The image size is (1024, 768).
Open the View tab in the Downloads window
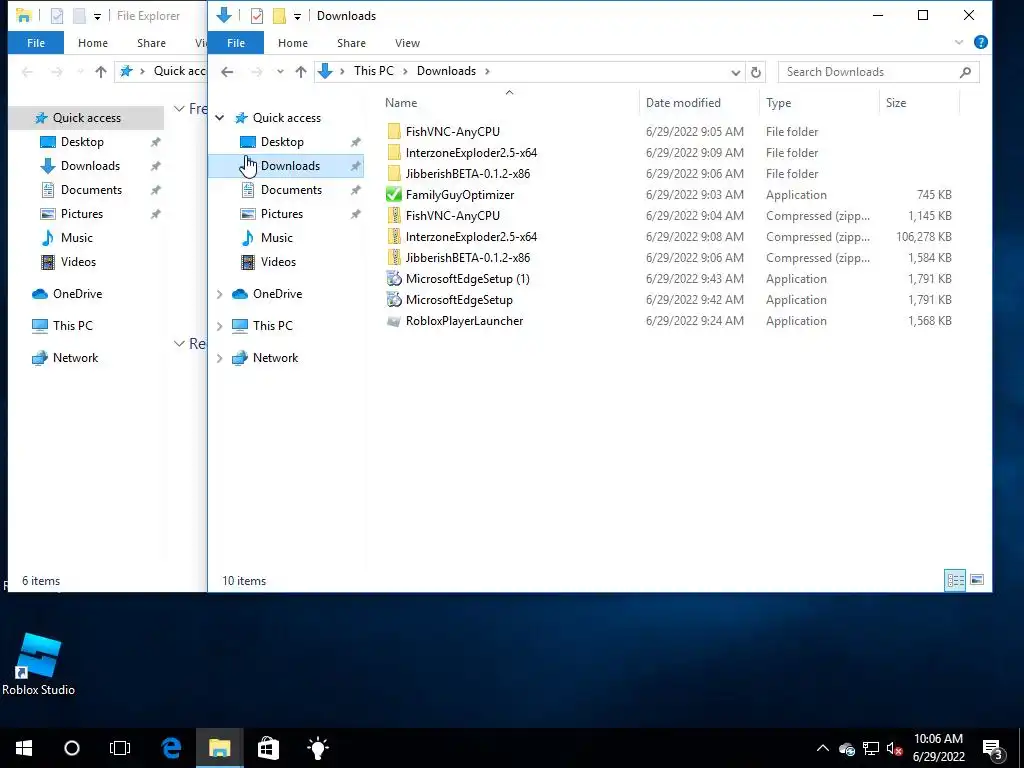click(x=408, y=43)
